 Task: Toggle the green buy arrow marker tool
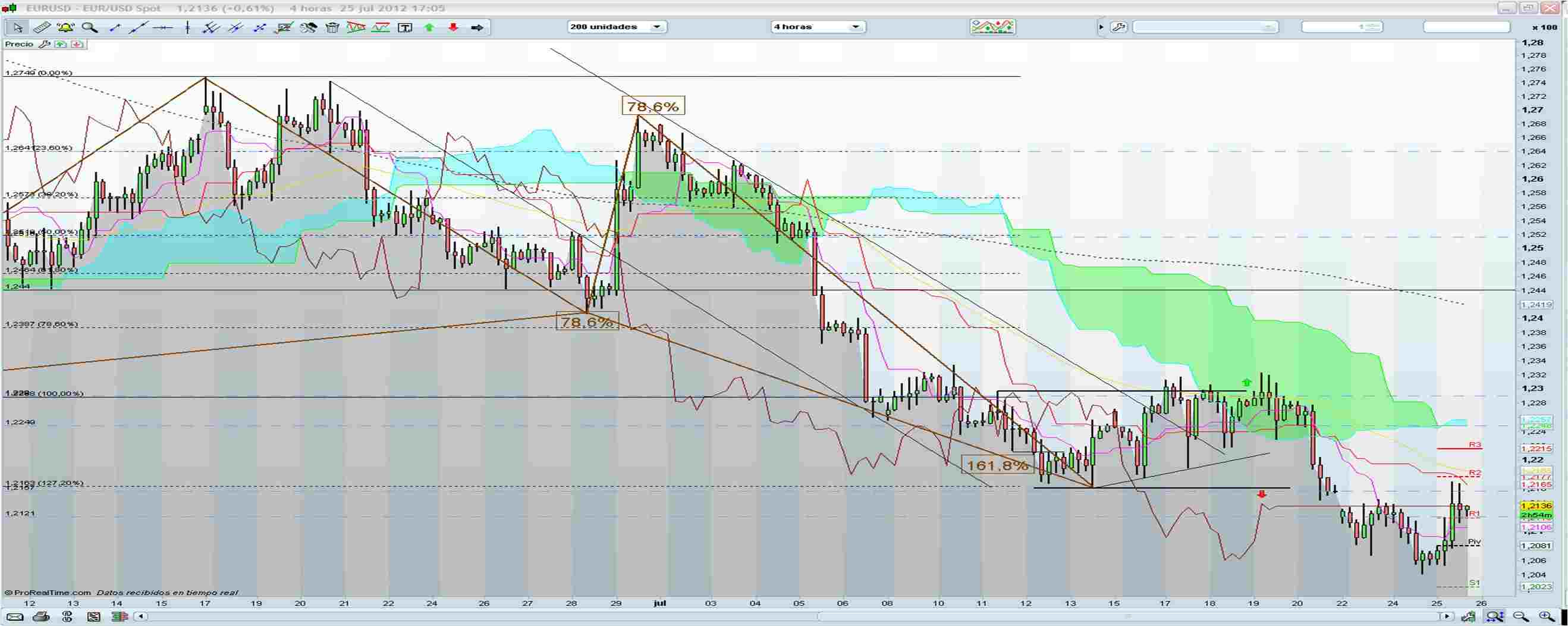pos(429,27)
